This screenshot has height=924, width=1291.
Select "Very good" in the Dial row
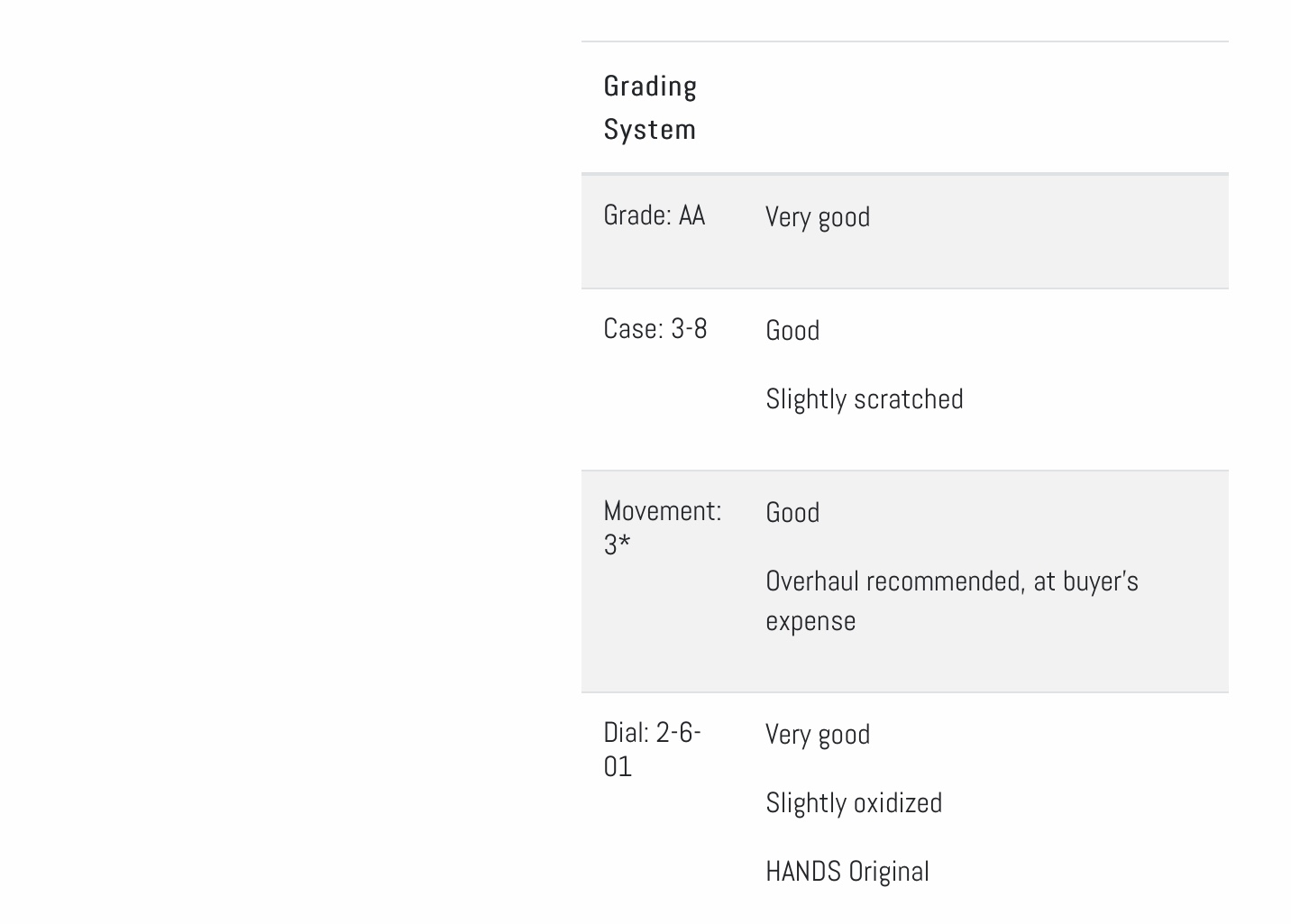(x=818, y=735)
